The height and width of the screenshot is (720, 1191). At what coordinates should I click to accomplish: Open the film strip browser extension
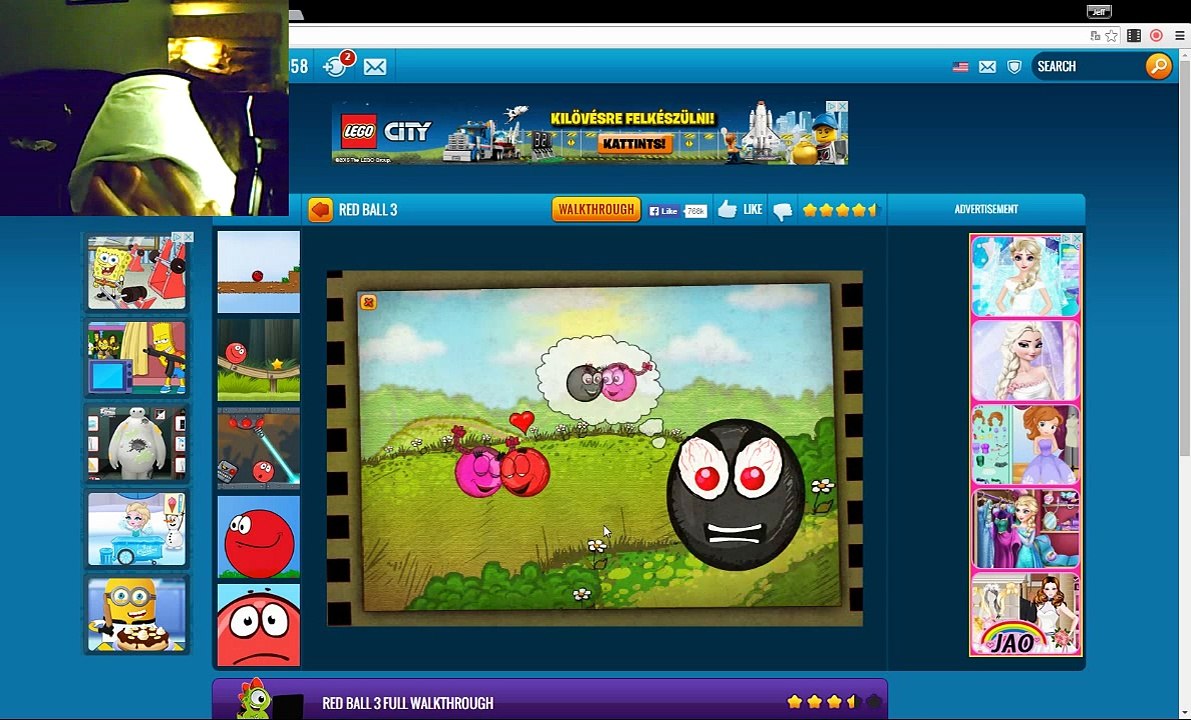pyautogui.click(x=1134, y=36)
